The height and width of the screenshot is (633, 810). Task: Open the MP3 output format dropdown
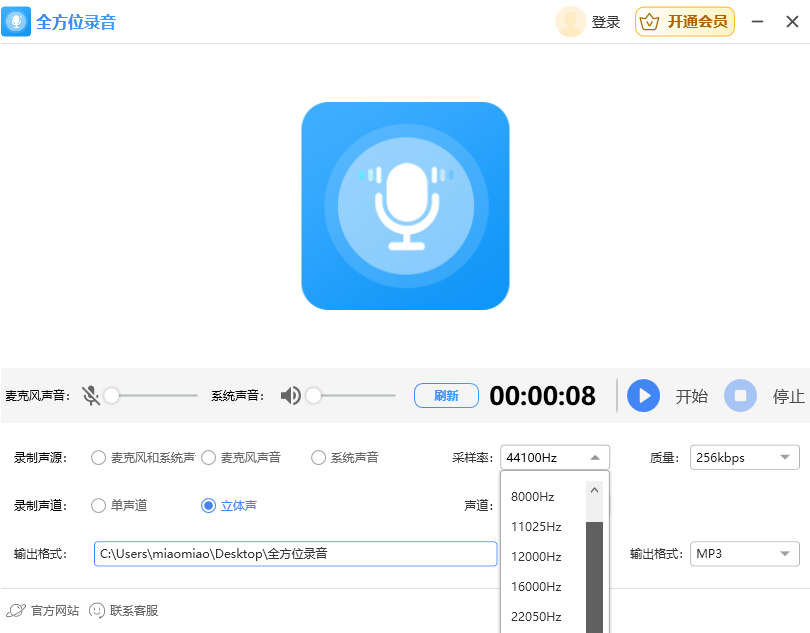coord(744,554)
